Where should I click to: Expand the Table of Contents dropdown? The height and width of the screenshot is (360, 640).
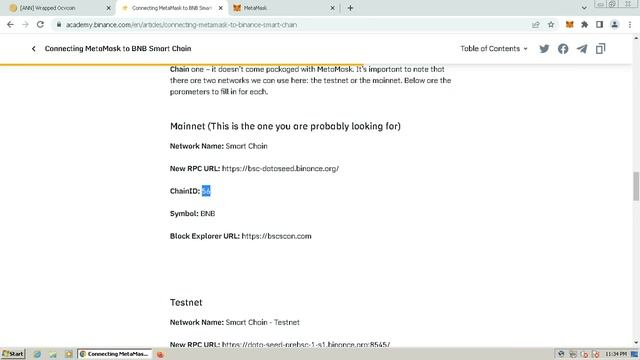pos(494,49)
